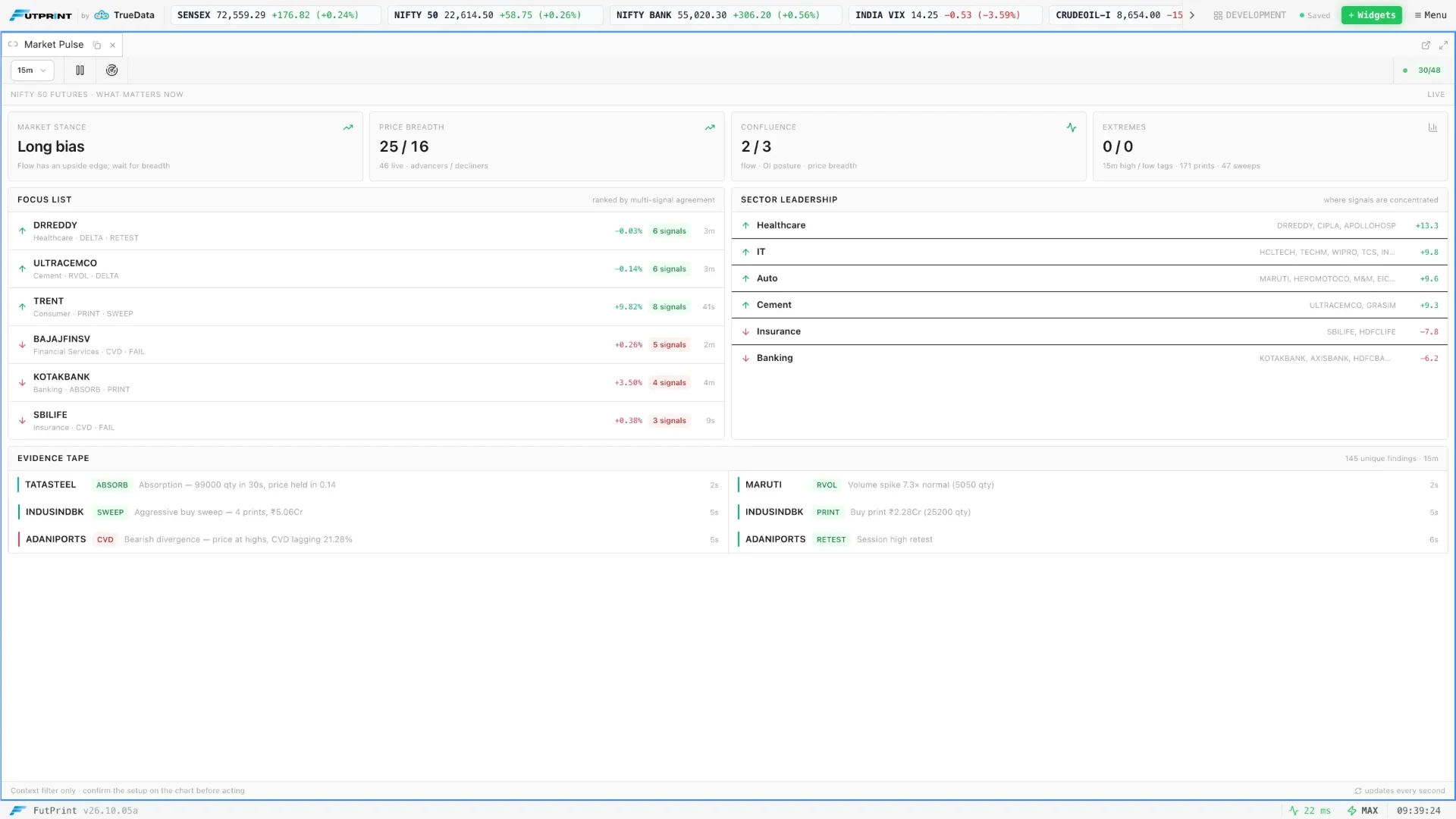The height and width of the screenshot is (819, 1456).
Task: Click the BAJAJFINSV 5 signals badge
Action: click(x=669, y=345)
